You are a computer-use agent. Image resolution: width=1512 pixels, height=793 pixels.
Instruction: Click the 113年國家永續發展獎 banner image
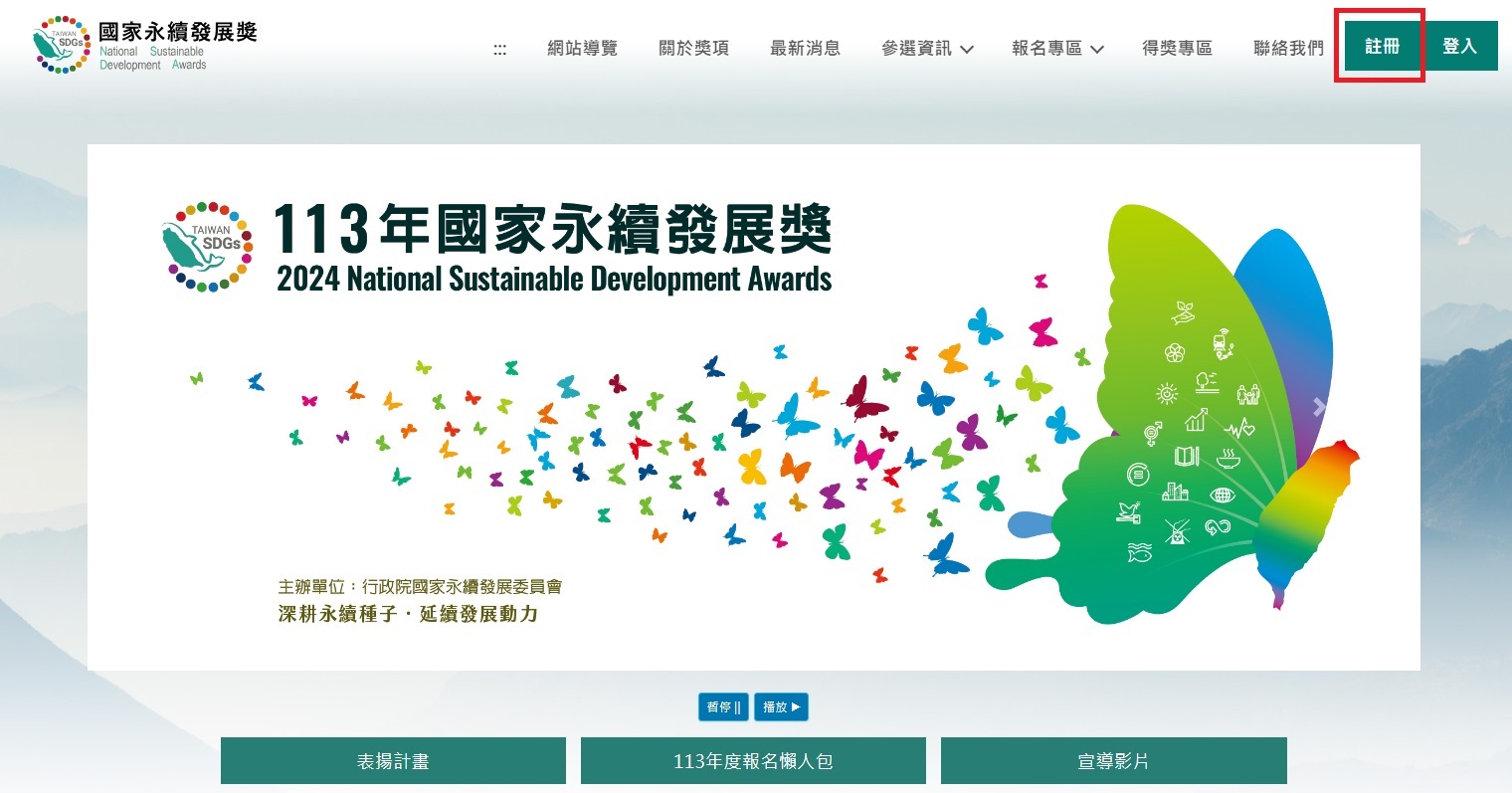754,407
